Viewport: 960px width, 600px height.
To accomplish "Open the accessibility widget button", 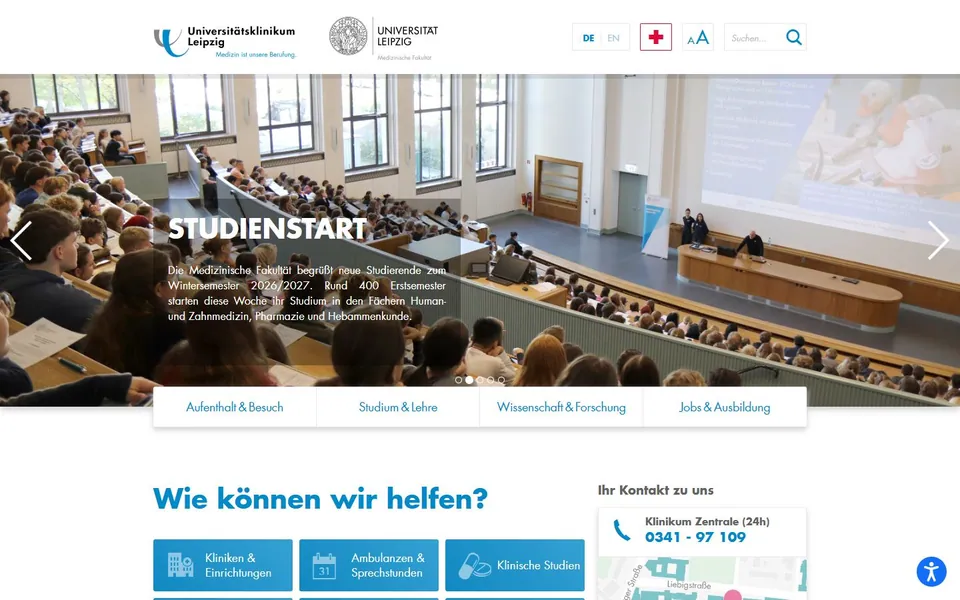I will point(931,572).
